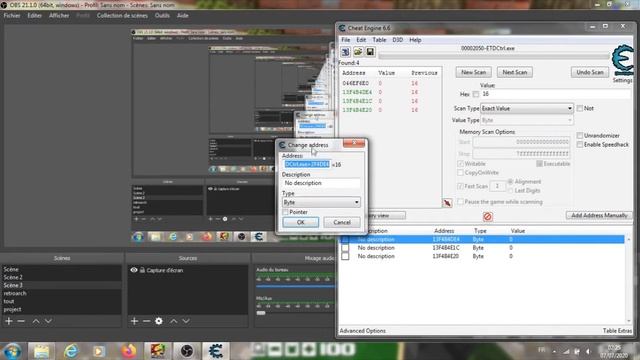Toggle visibility eye of Capture d'écran

pyautogui.click(x=133, y=270)
